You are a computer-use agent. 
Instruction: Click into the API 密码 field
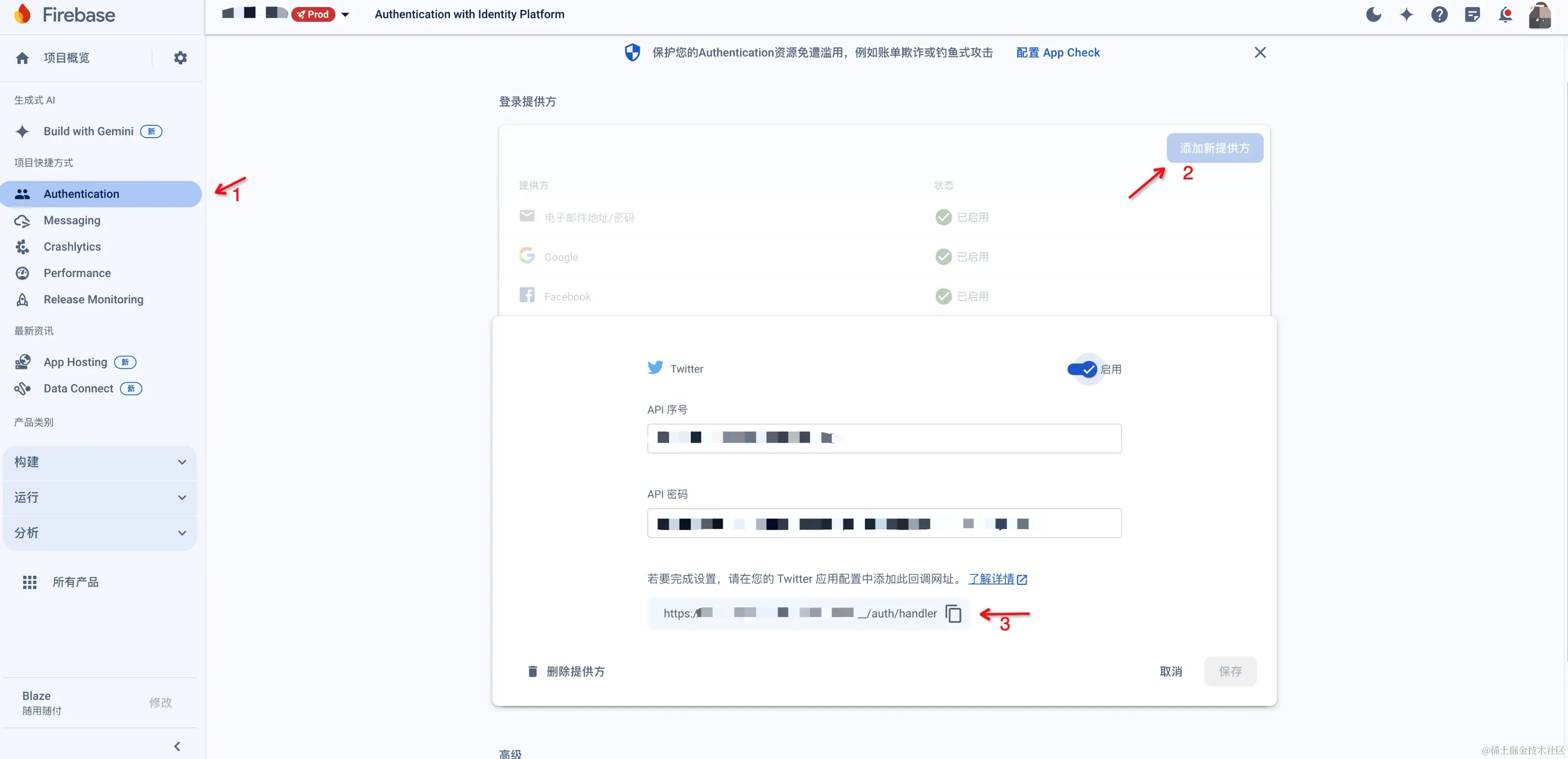pyautogui.click(x=884, y=524)
